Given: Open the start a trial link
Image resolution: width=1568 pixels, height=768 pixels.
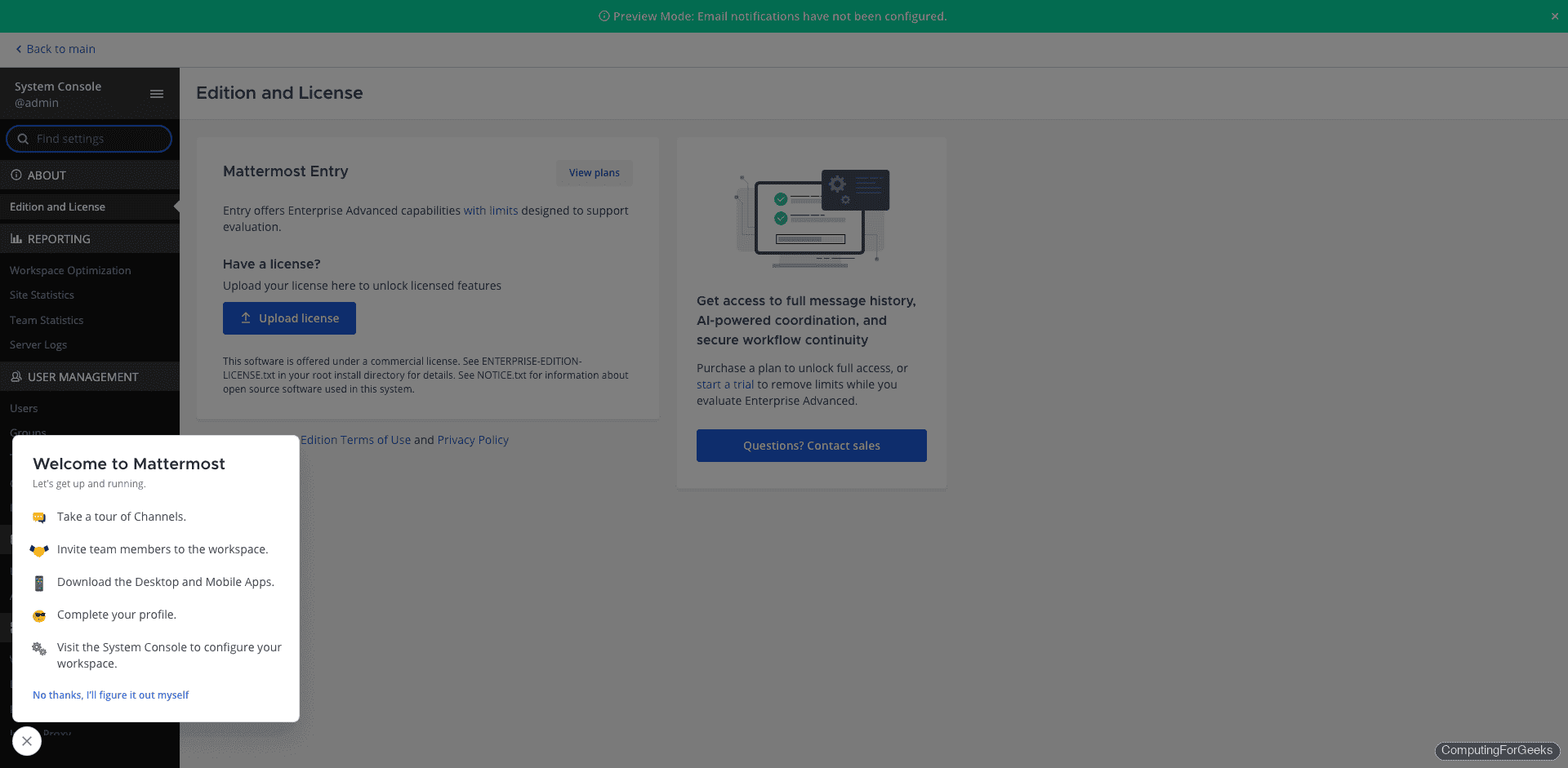Looking at the screenshot, I should click(724, 384).
